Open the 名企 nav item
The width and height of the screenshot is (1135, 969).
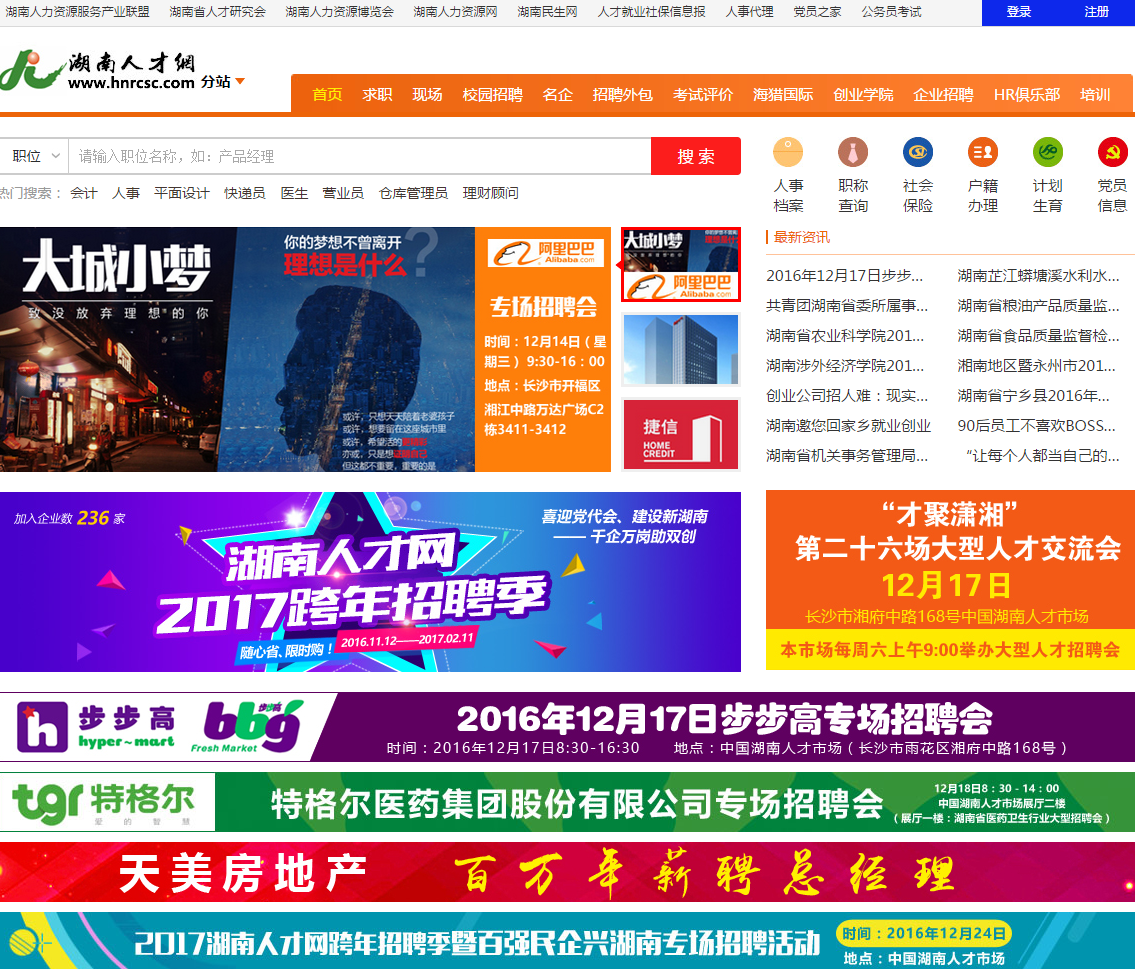tap(557, 95)
